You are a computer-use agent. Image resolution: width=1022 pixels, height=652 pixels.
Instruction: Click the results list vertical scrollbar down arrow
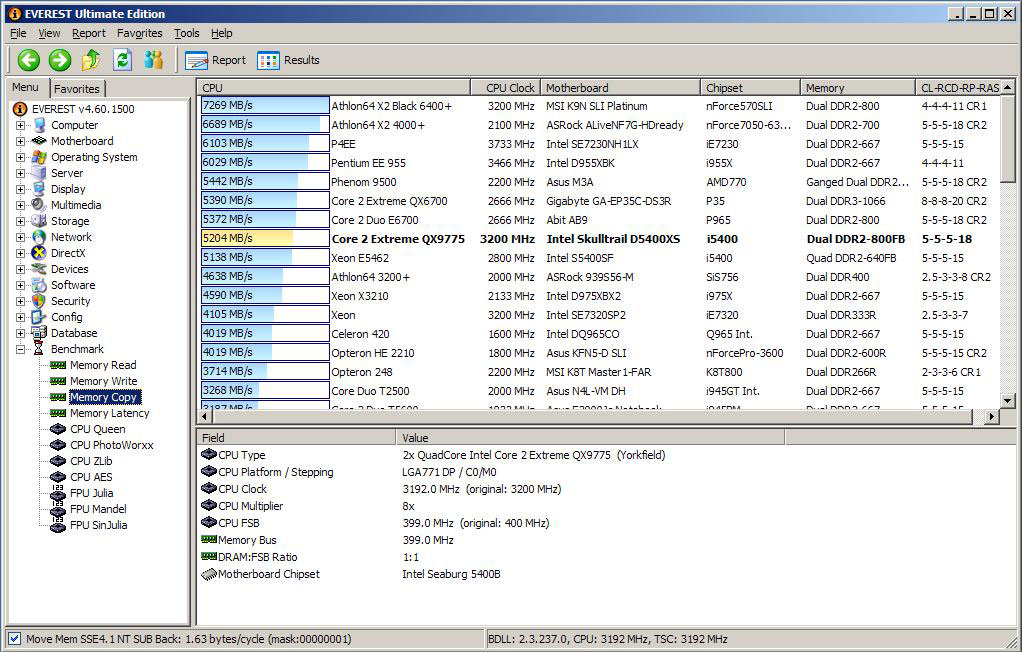coord(1008,401)
